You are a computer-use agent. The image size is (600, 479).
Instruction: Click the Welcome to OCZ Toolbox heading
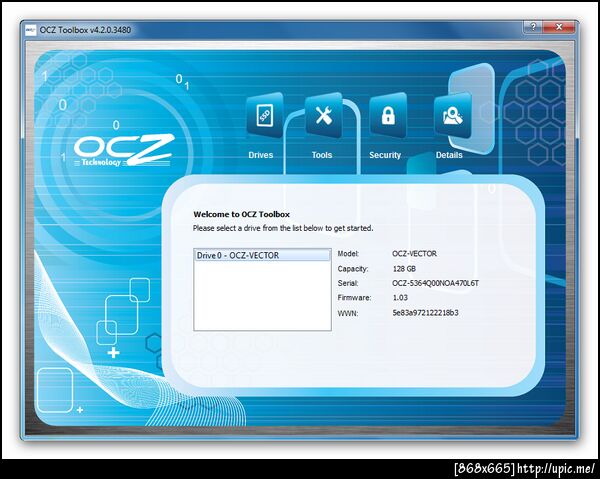click(x=241, y=214)
